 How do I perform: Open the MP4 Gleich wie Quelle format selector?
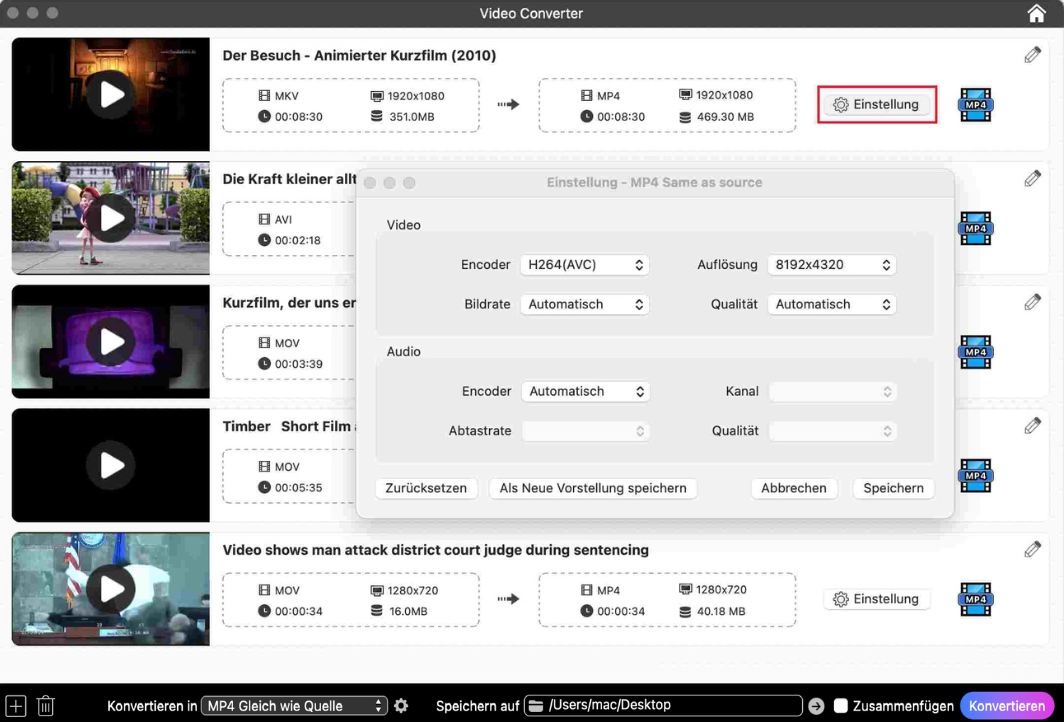pos(294,705)
